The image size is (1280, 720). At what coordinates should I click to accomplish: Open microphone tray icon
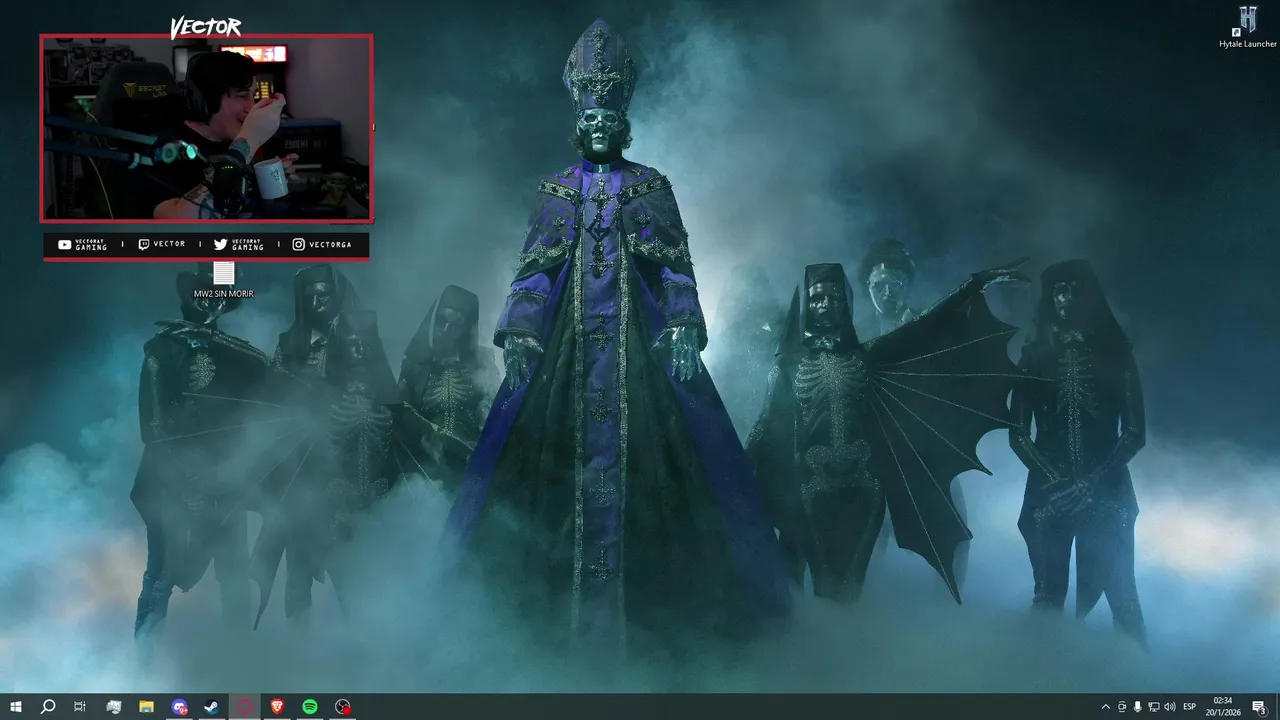1138,707
